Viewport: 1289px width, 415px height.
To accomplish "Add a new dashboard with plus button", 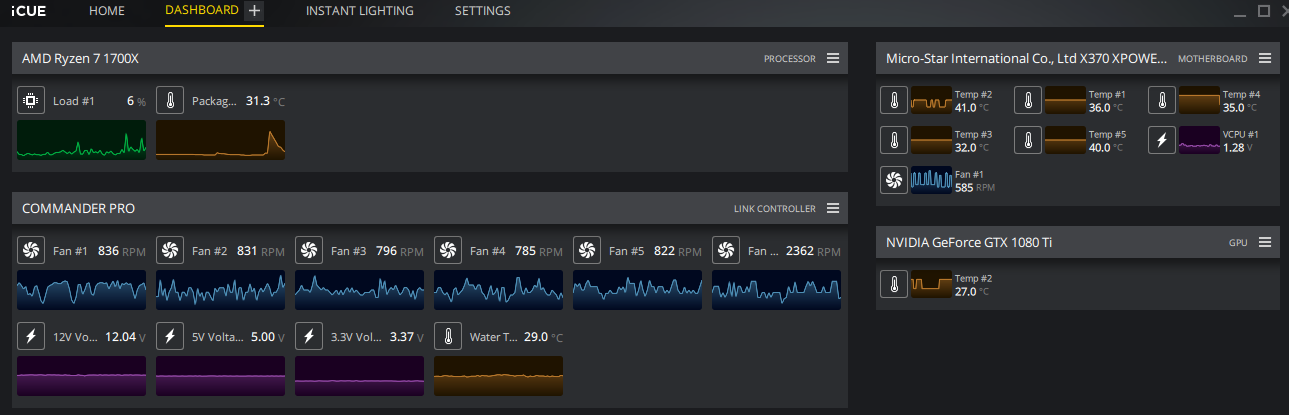I will (x=254, y=11).
